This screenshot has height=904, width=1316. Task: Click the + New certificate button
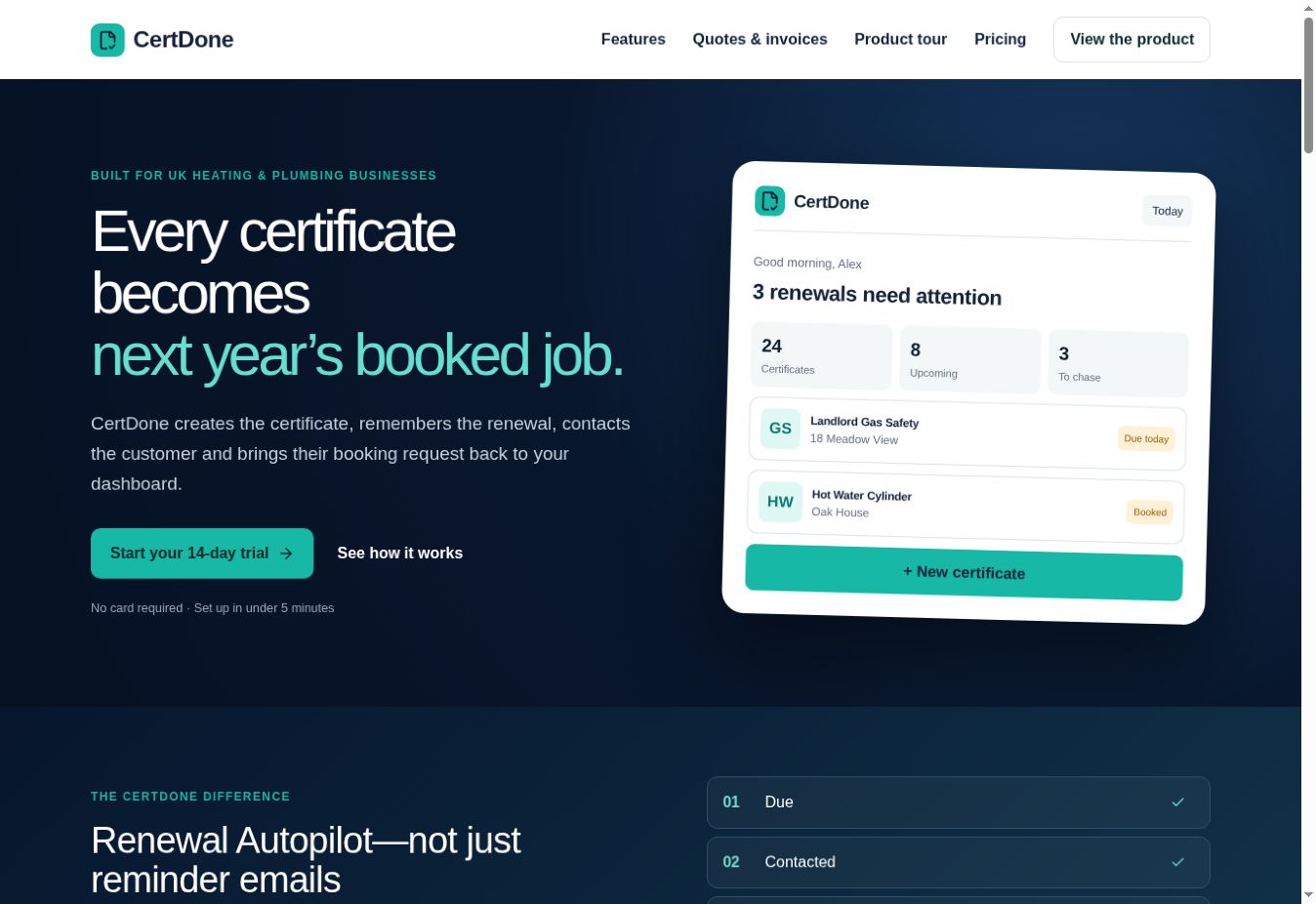tap(964, 573)
